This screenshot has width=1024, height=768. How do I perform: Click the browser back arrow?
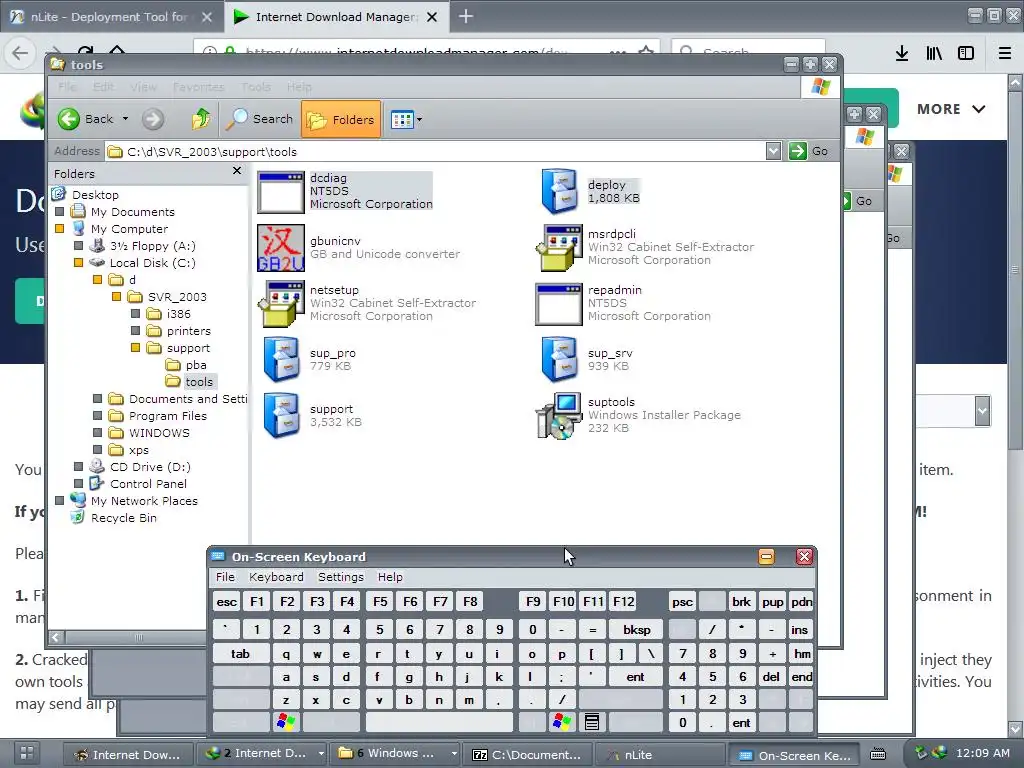20,53
